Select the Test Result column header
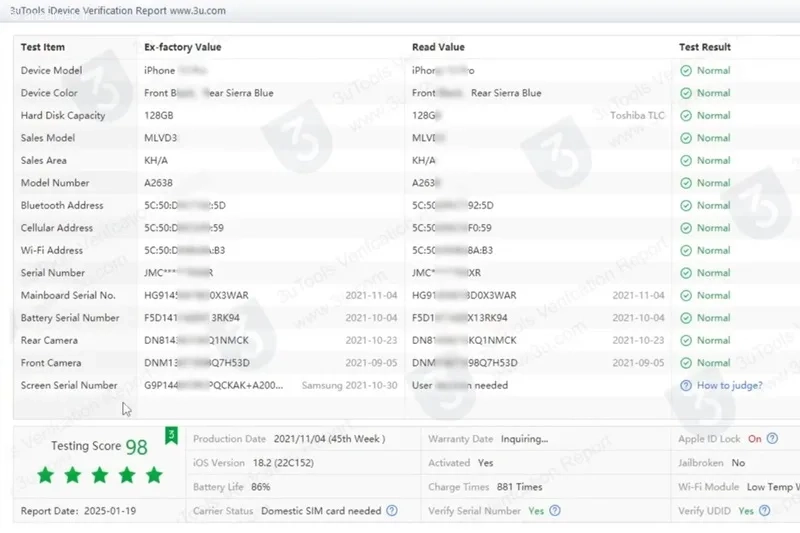Screen dimensions: 800x533 pyautogui.click(x=705, y=47)
